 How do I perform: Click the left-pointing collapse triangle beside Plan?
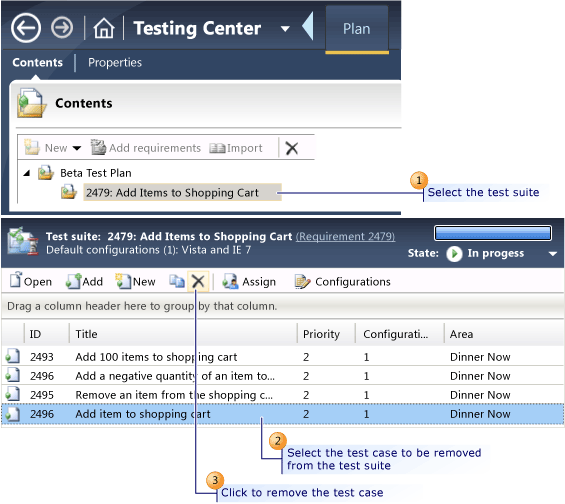click(308, 26)
